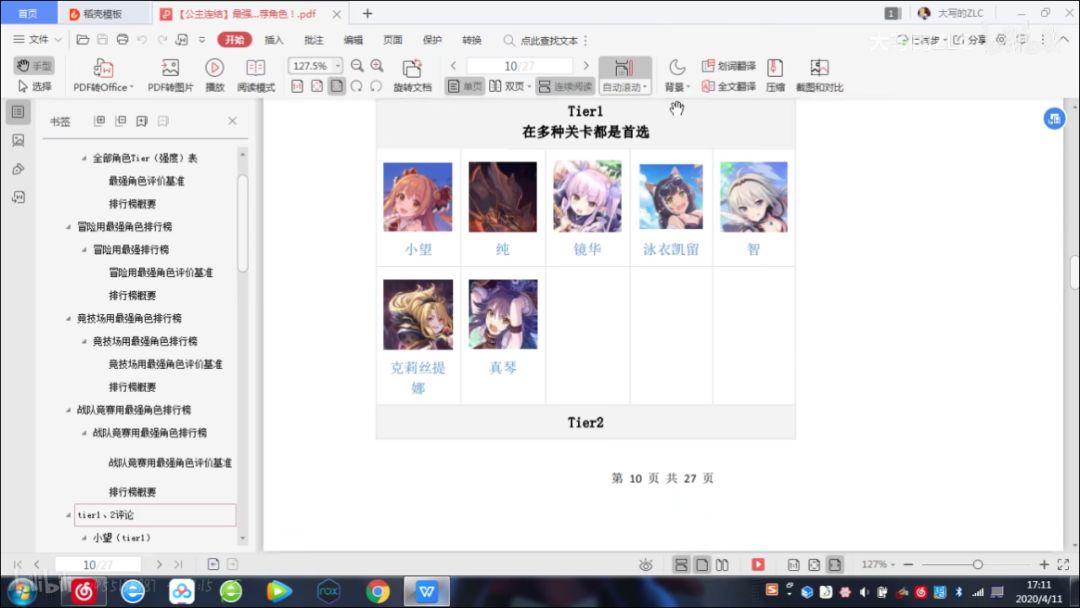This screenshot has width=1080, height=608.
Task: Click the 纯 character thumbnail image
Action: pos(503,197)
